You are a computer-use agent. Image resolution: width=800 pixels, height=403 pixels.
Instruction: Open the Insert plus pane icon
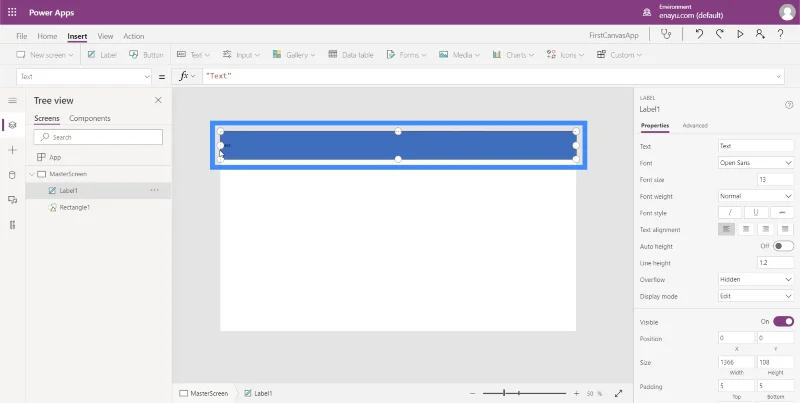point(13,150)
